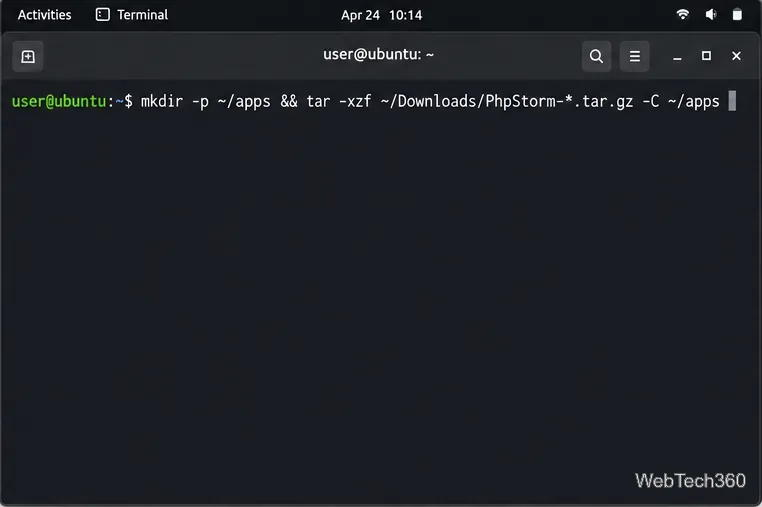Open the Terminal app menu in top bar

[132, 15]
